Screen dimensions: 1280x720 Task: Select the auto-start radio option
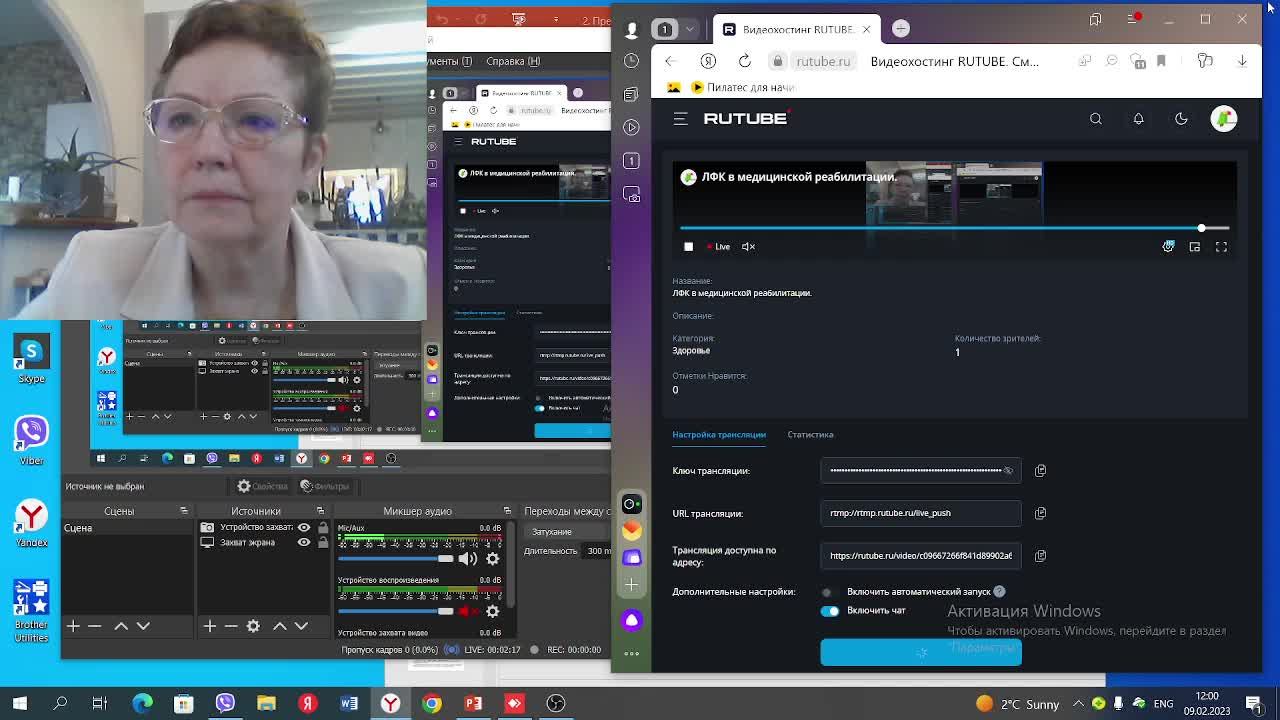click(826, 592)
